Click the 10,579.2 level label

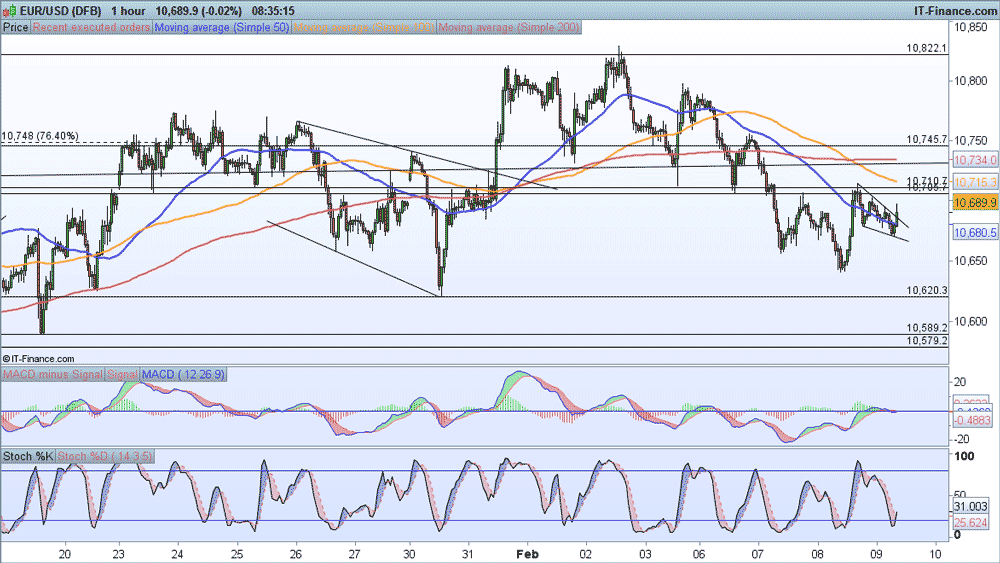click(926, 341)
